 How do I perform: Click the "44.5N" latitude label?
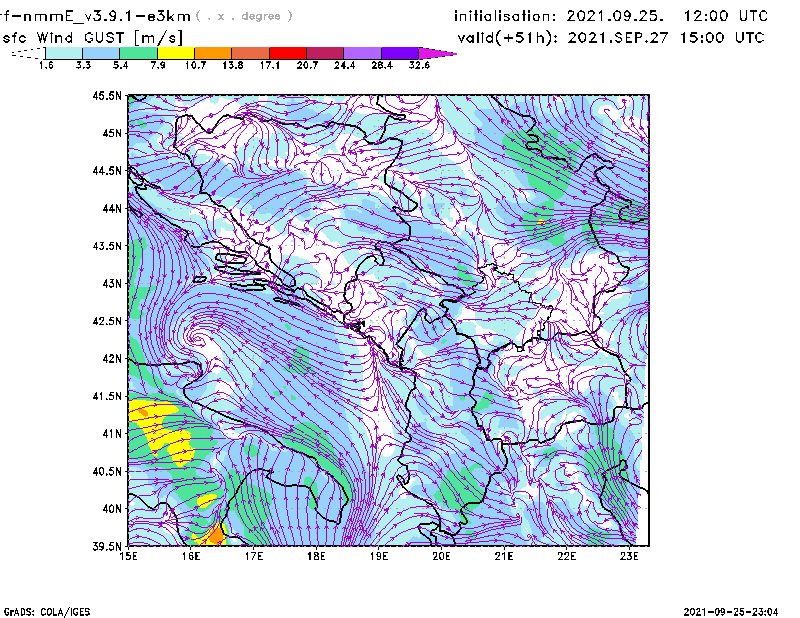[107, 171]
